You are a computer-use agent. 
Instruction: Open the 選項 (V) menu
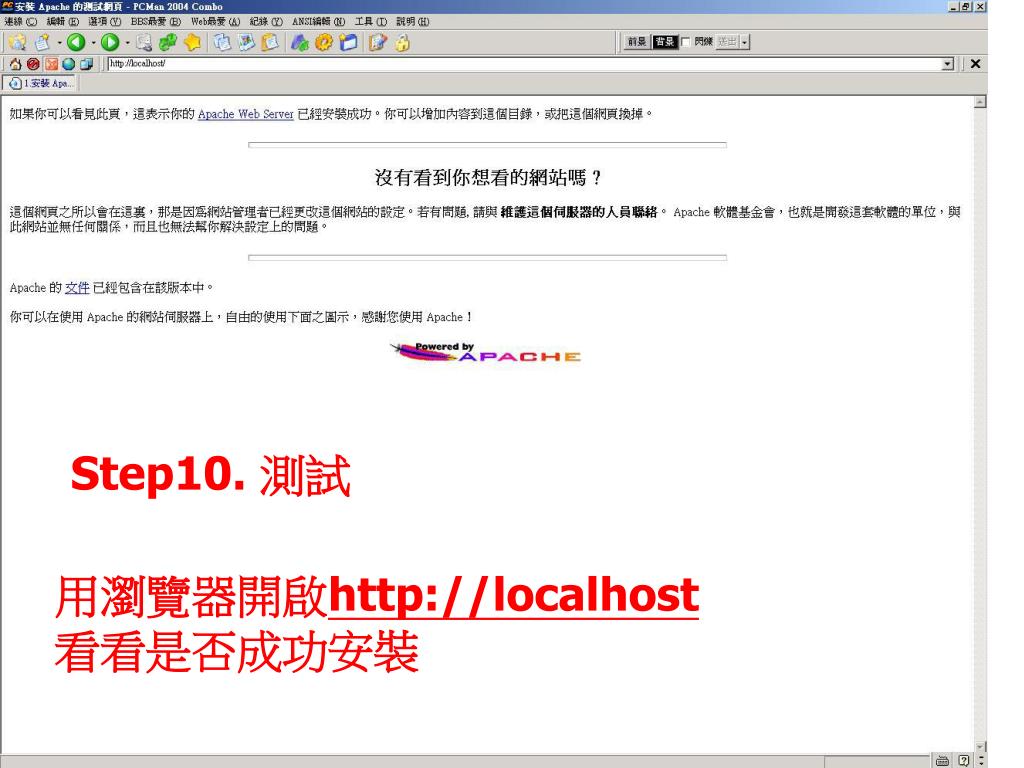click(104, 22)
